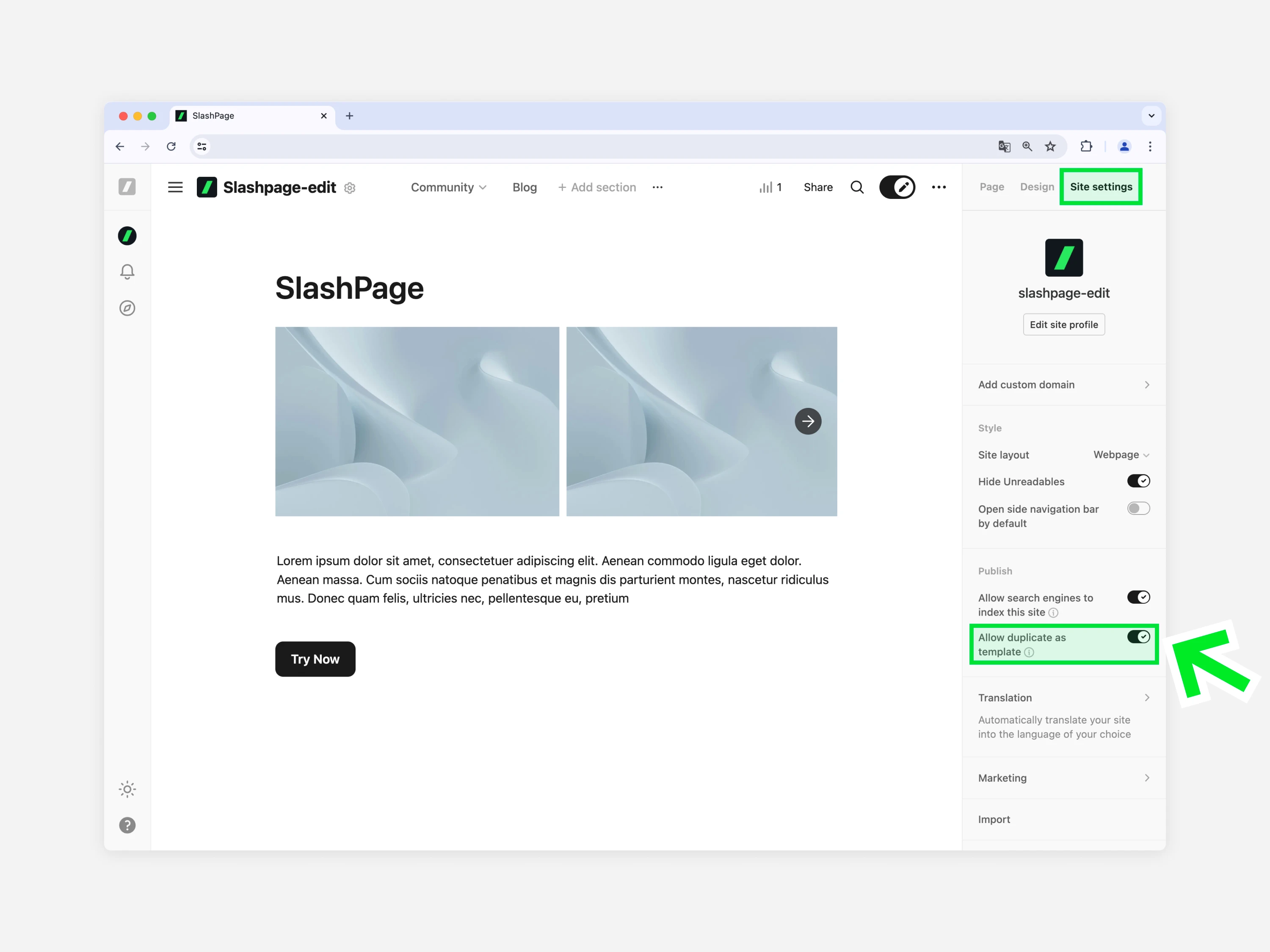This screenshot has height=952, width=1270.
Task: Close the SlashPage browser tab
Action: tap(324, 116)
